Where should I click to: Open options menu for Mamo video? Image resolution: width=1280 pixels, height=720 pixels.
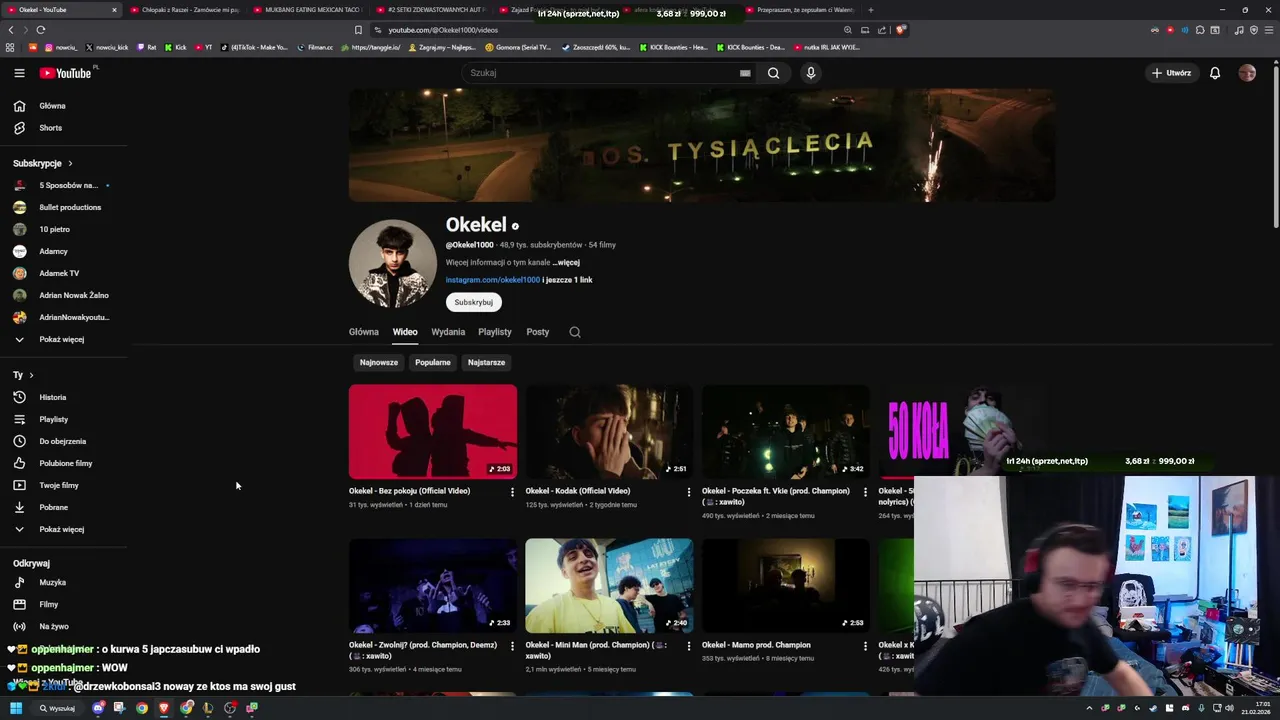click(x=866, y=646)
